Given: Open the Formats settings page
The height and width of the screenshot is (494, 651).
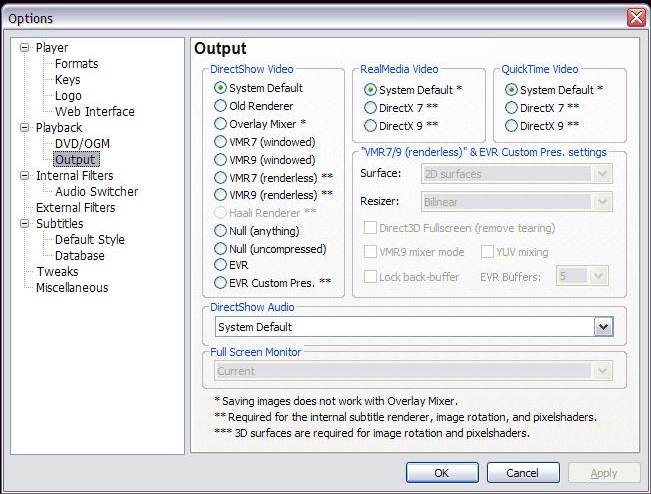Looking at the screenshot, I should click(x=76, y=64).
